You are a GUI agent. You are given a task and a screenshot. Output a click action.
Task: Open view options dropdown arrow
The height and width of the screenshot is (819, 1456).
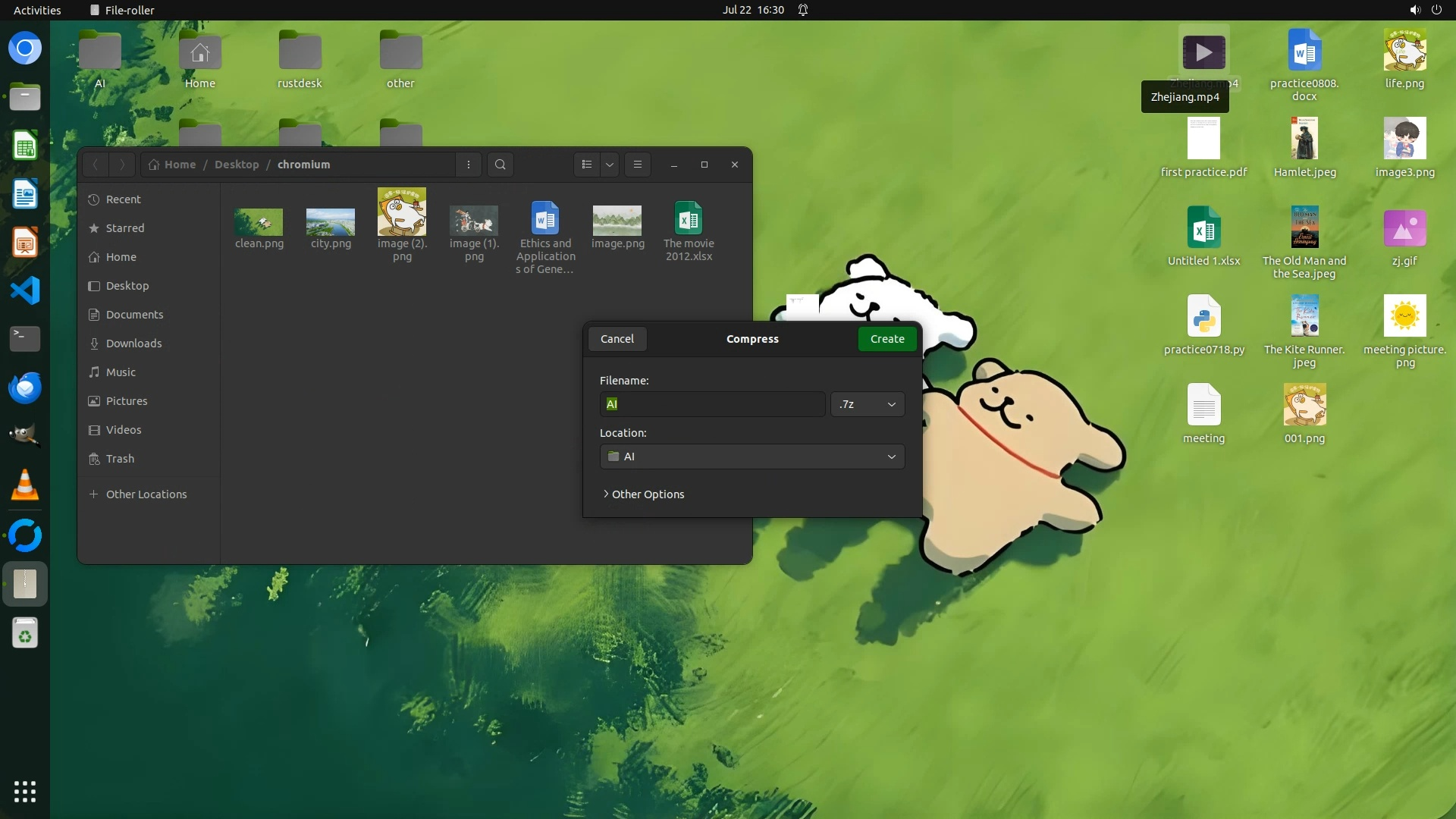coord(609,165)
